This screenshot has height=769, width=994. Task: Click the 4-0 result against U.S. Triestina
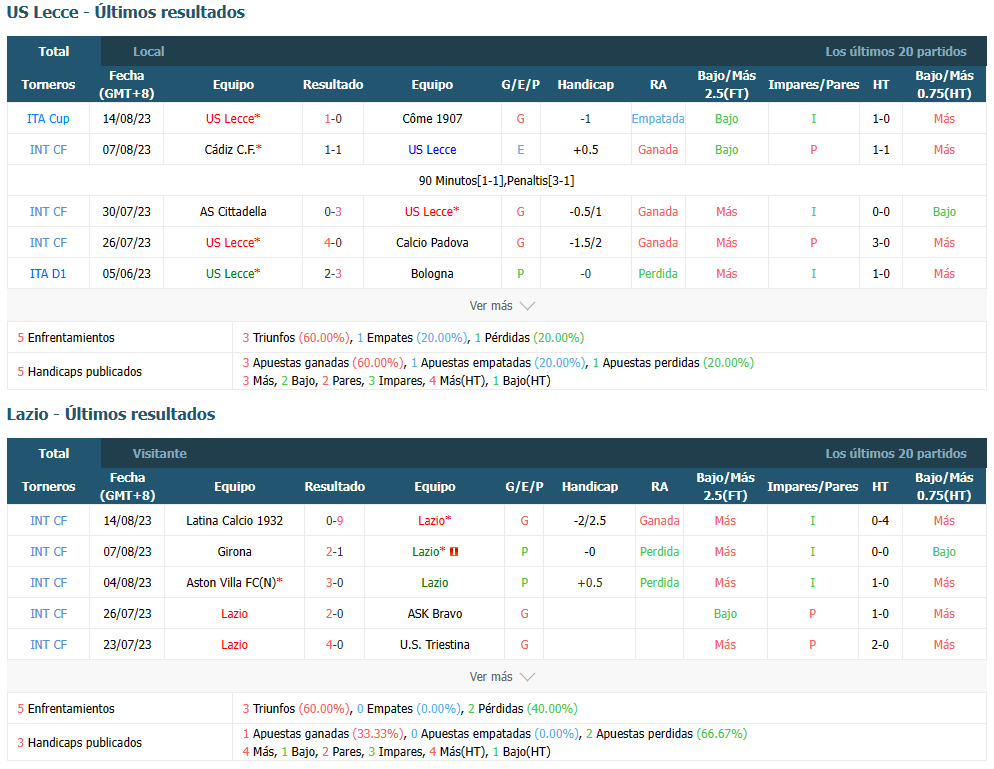coord(335,645)
